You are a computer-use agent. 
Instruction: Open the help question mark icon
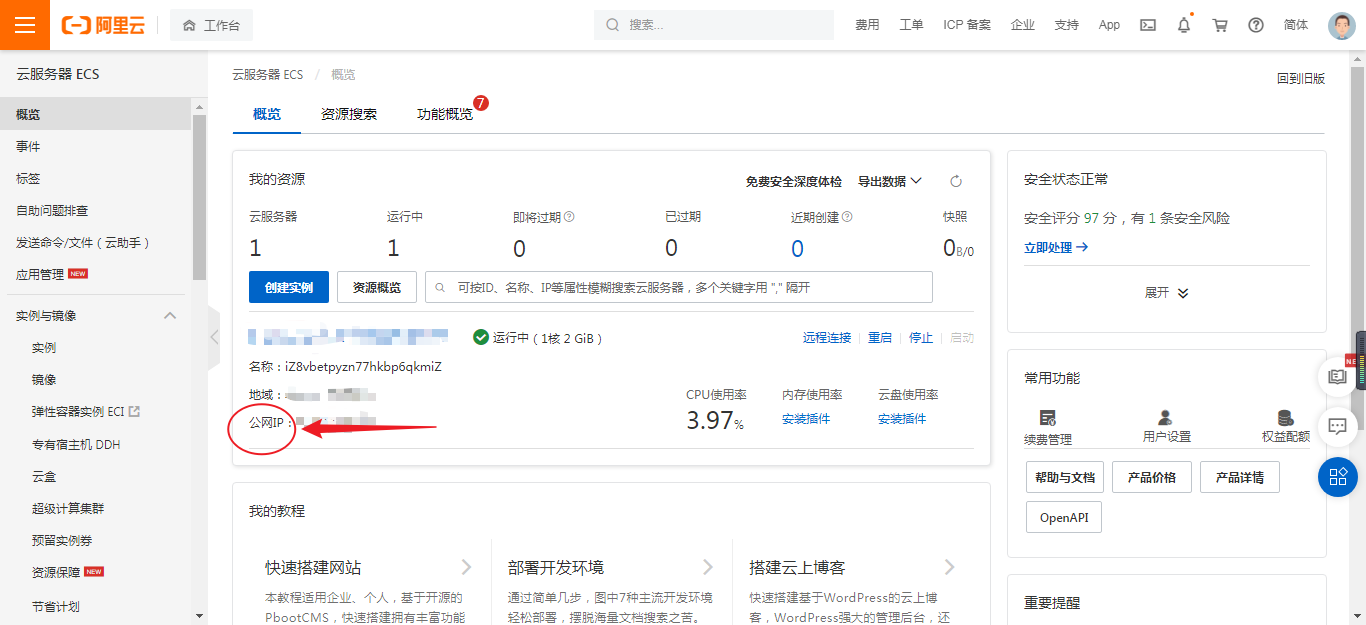tap(1256, 25)
